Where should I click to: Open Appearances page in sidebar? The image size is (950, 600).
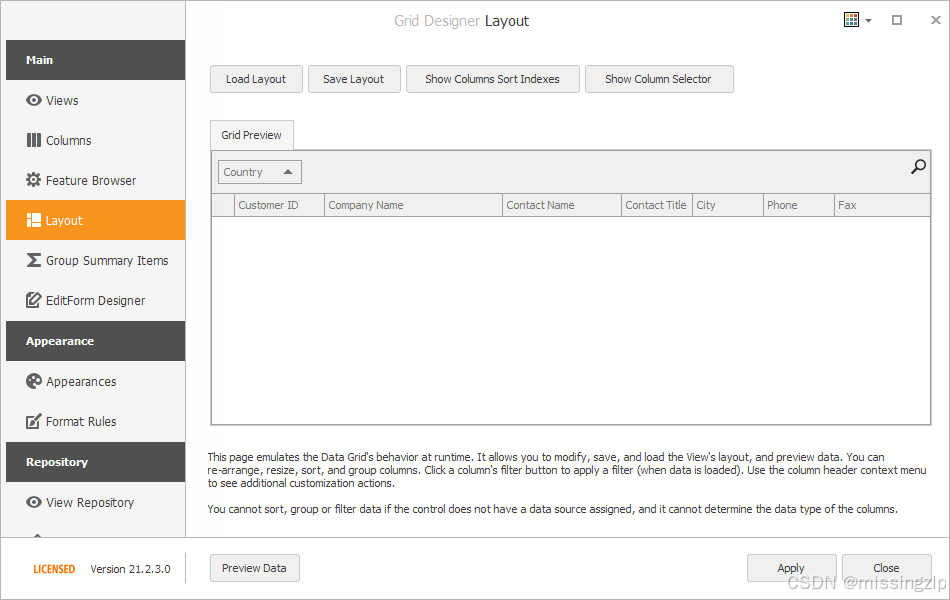point(96,381)
